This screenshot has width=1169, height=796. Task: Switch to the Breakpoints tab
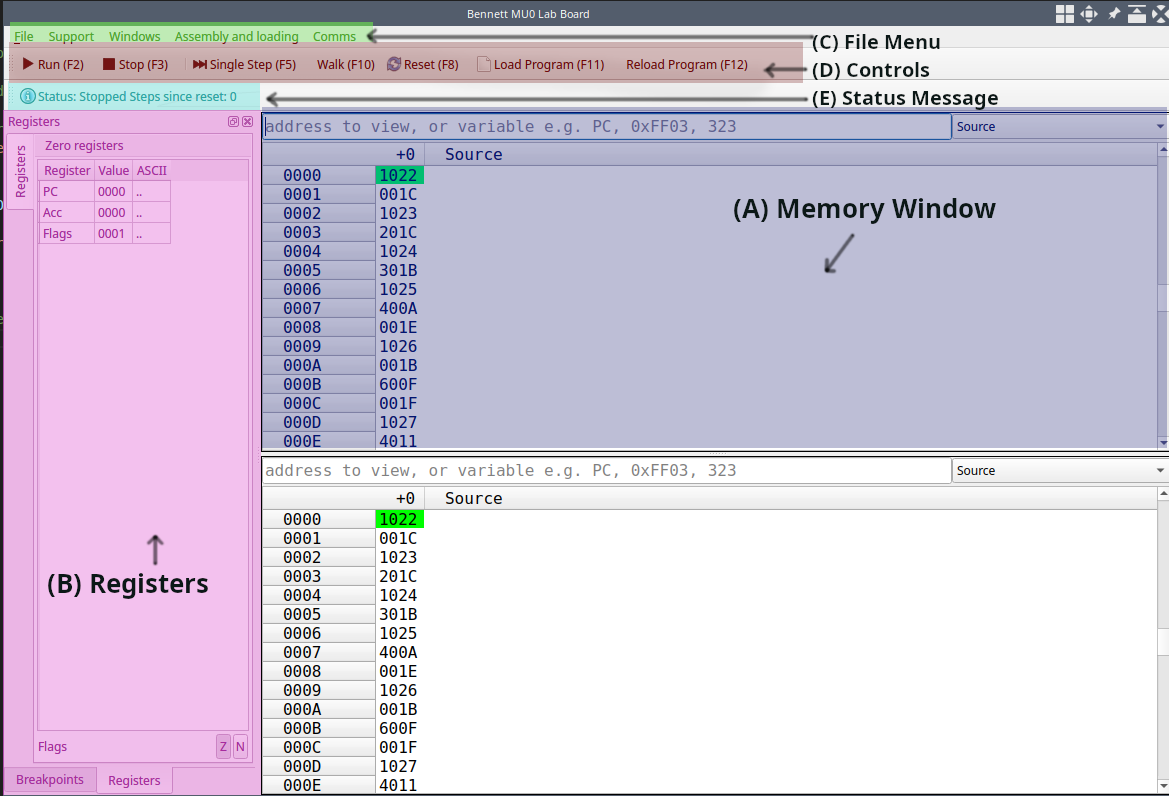pos(50,780)
